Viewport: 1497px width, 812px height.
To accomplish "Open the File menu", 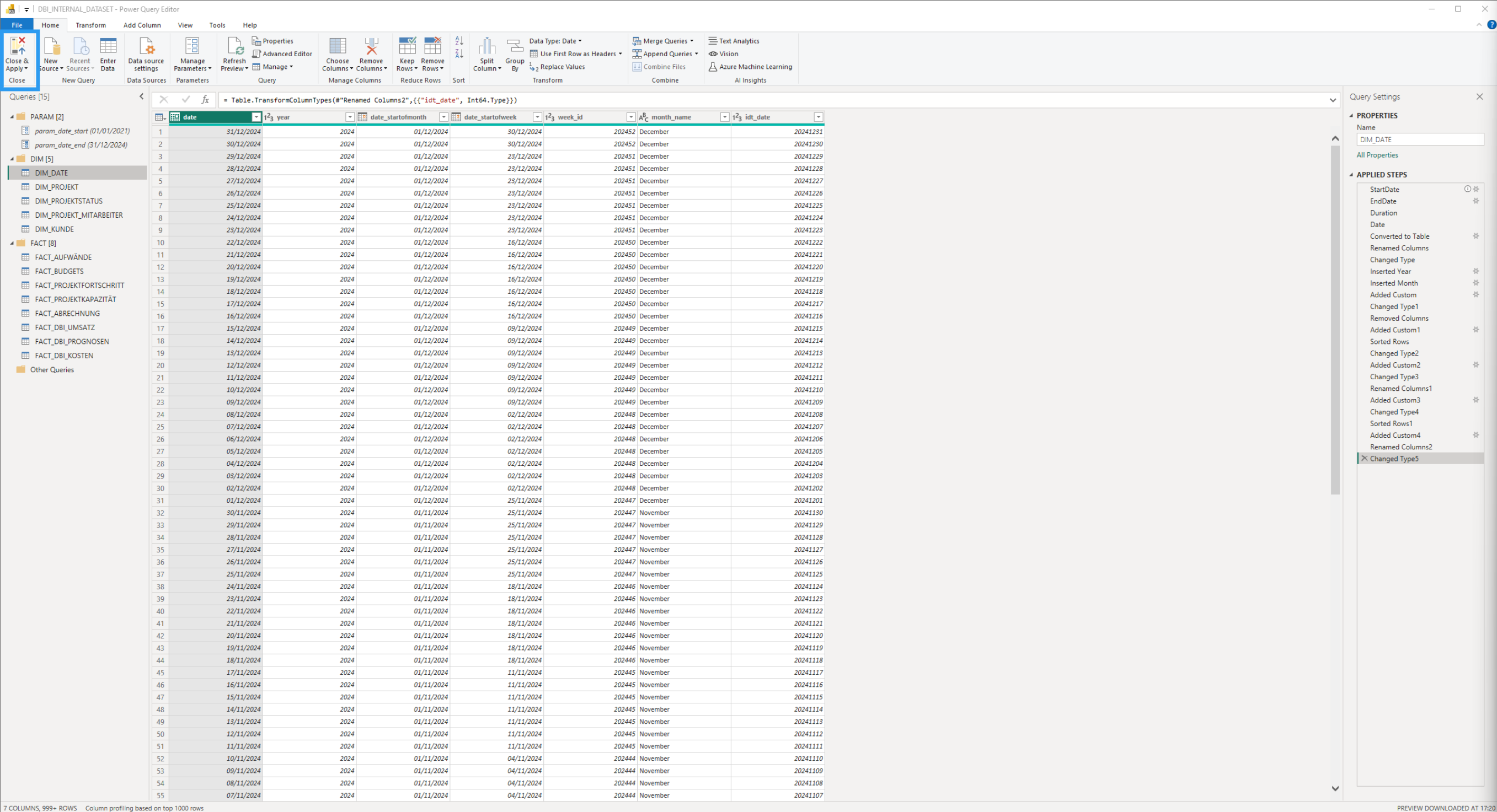I will [x=17, y=25].
